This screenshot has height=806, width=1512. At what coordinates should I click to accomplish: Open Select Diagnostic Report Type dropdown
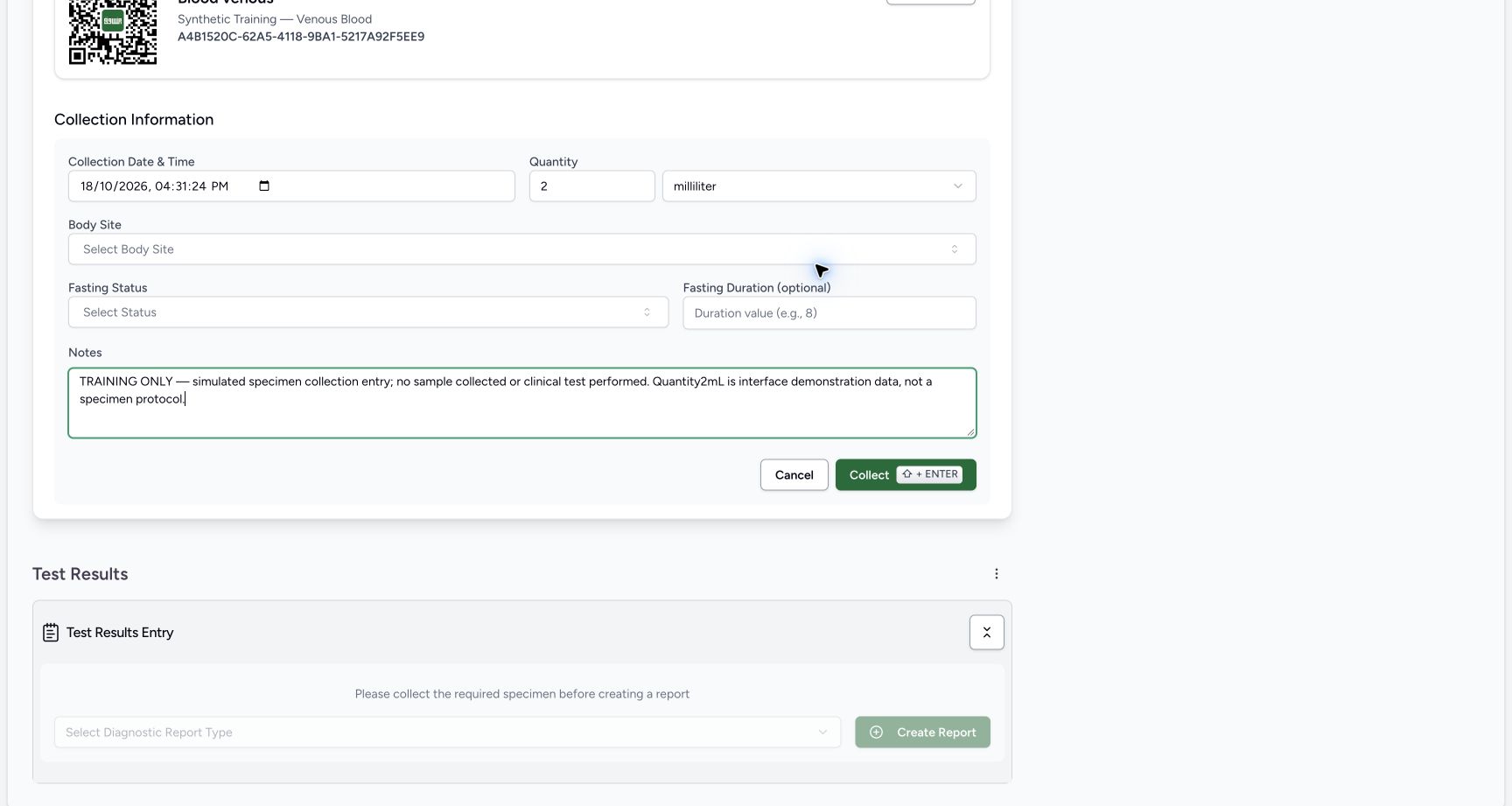tap(447, 732)
